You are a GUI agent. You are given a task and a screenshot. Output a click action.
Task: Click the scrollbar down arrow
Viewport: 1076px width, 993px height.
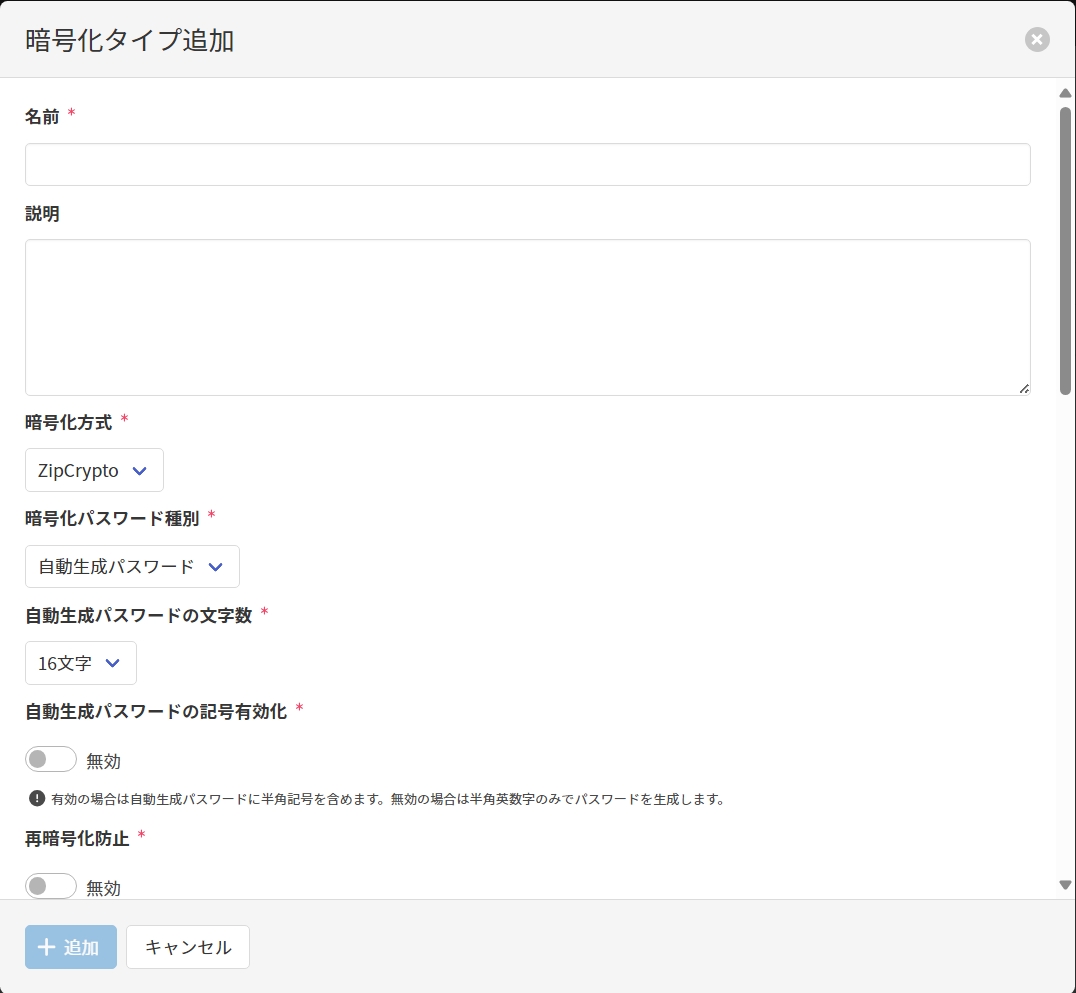click(x=1065, y=885)
